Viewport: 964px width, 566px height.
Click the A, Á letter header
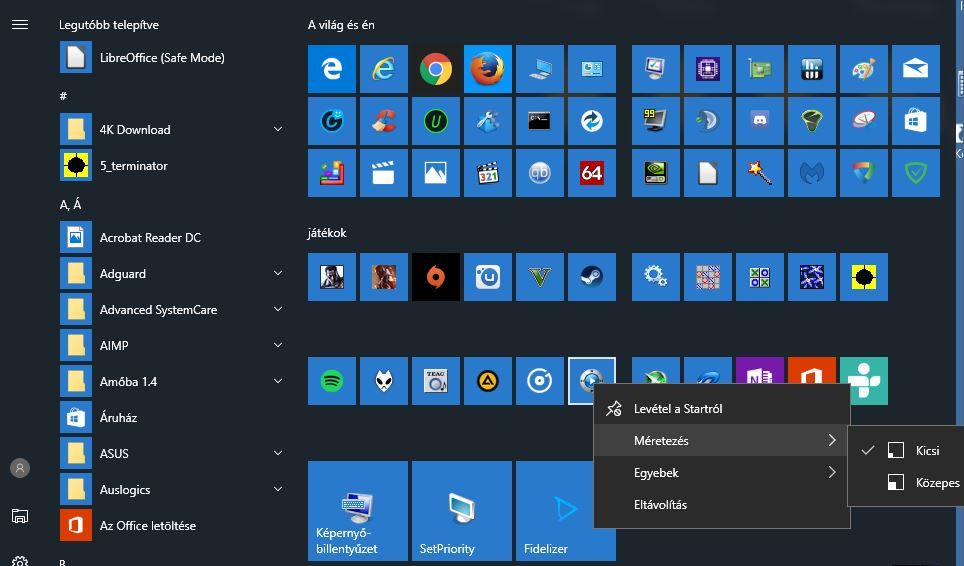70,205
